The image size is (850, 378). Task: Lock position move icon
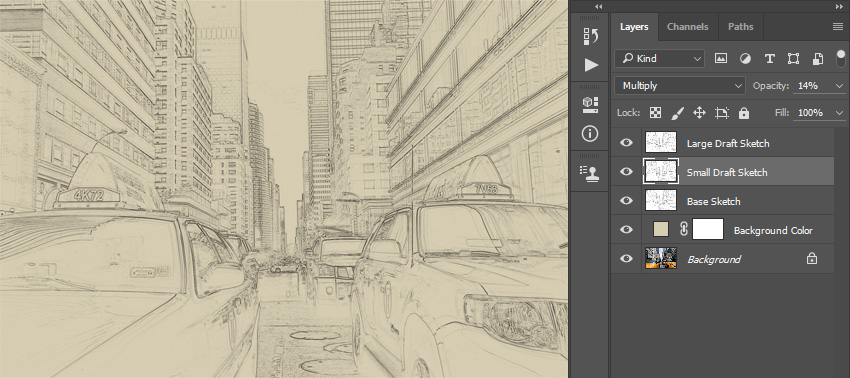[x=699, y=113]
